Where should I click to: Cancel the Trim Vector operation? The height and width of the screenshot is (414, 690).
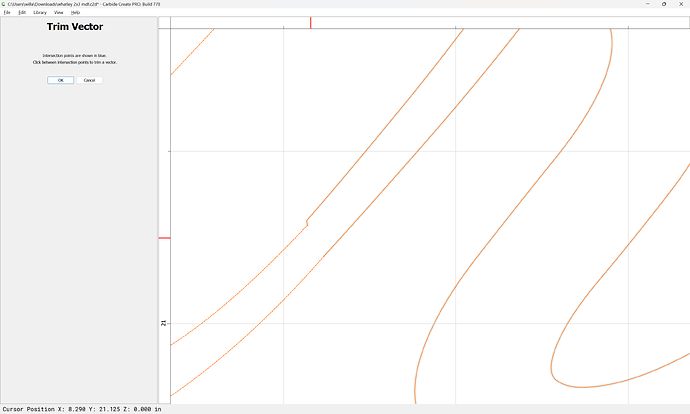click(89, 80)
